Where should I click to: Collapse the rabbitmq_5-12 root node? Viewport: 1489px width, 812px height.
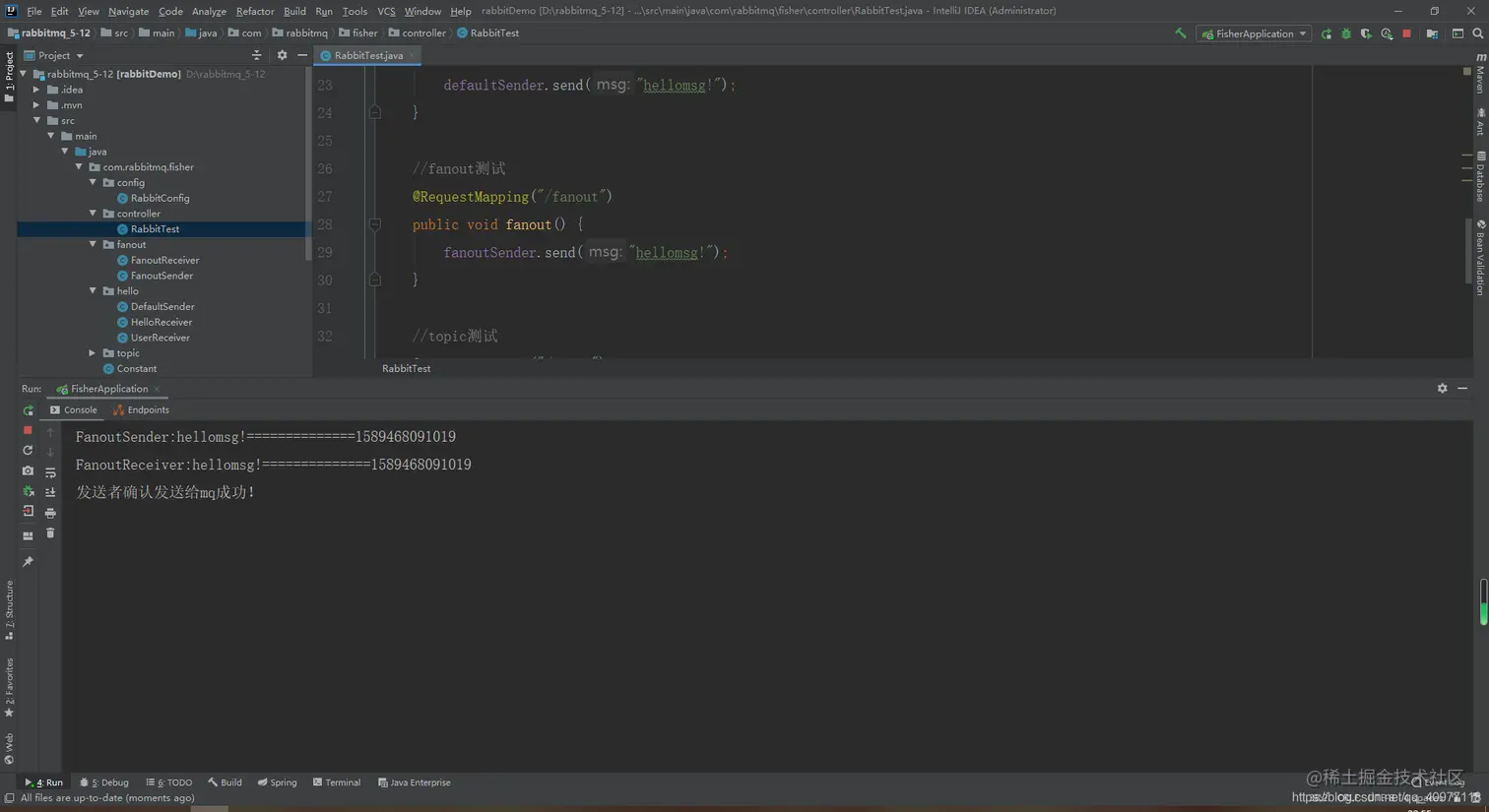pyautogui.click(x=24, y=74)
